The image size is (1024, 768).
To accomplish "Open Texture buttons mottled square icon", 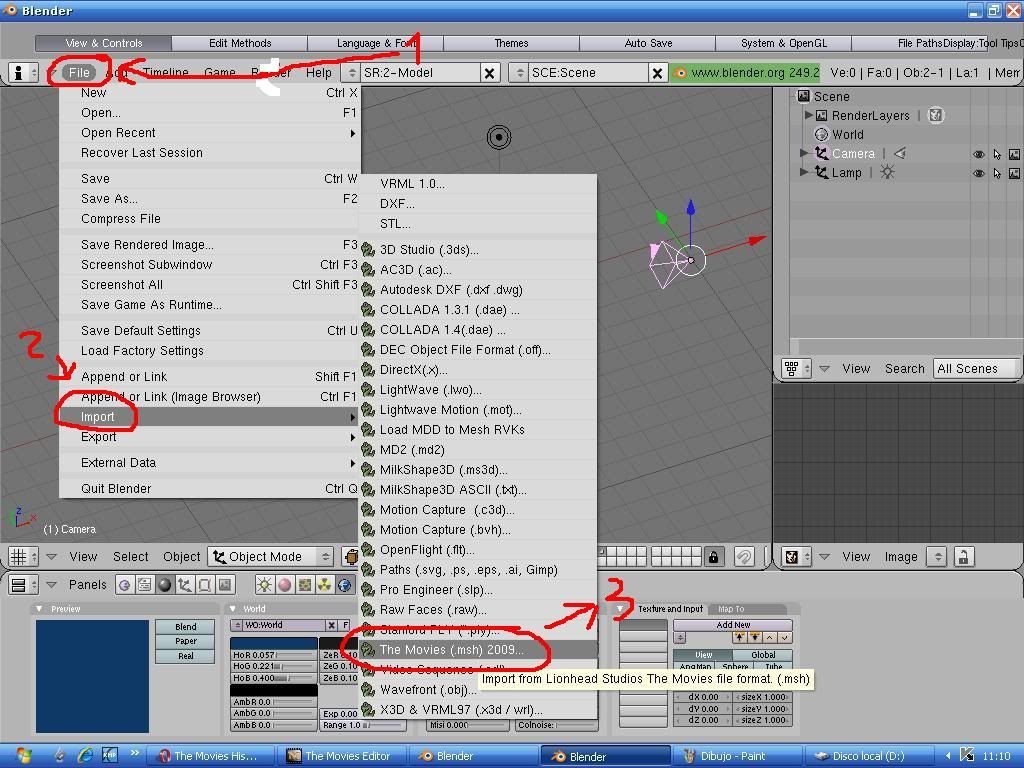I will [304, 584].
